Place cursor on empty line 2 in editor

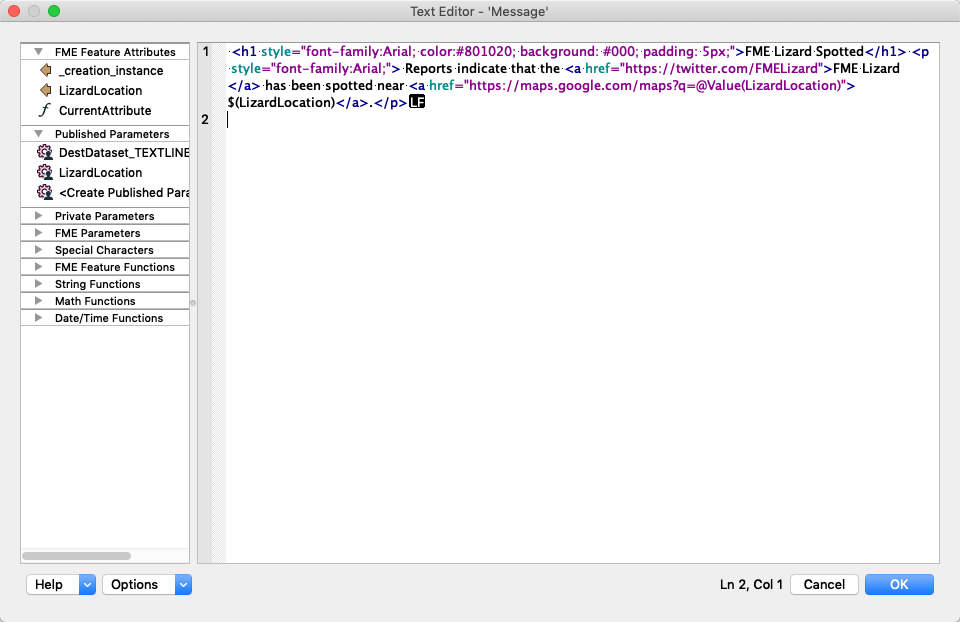click(582, 119)
